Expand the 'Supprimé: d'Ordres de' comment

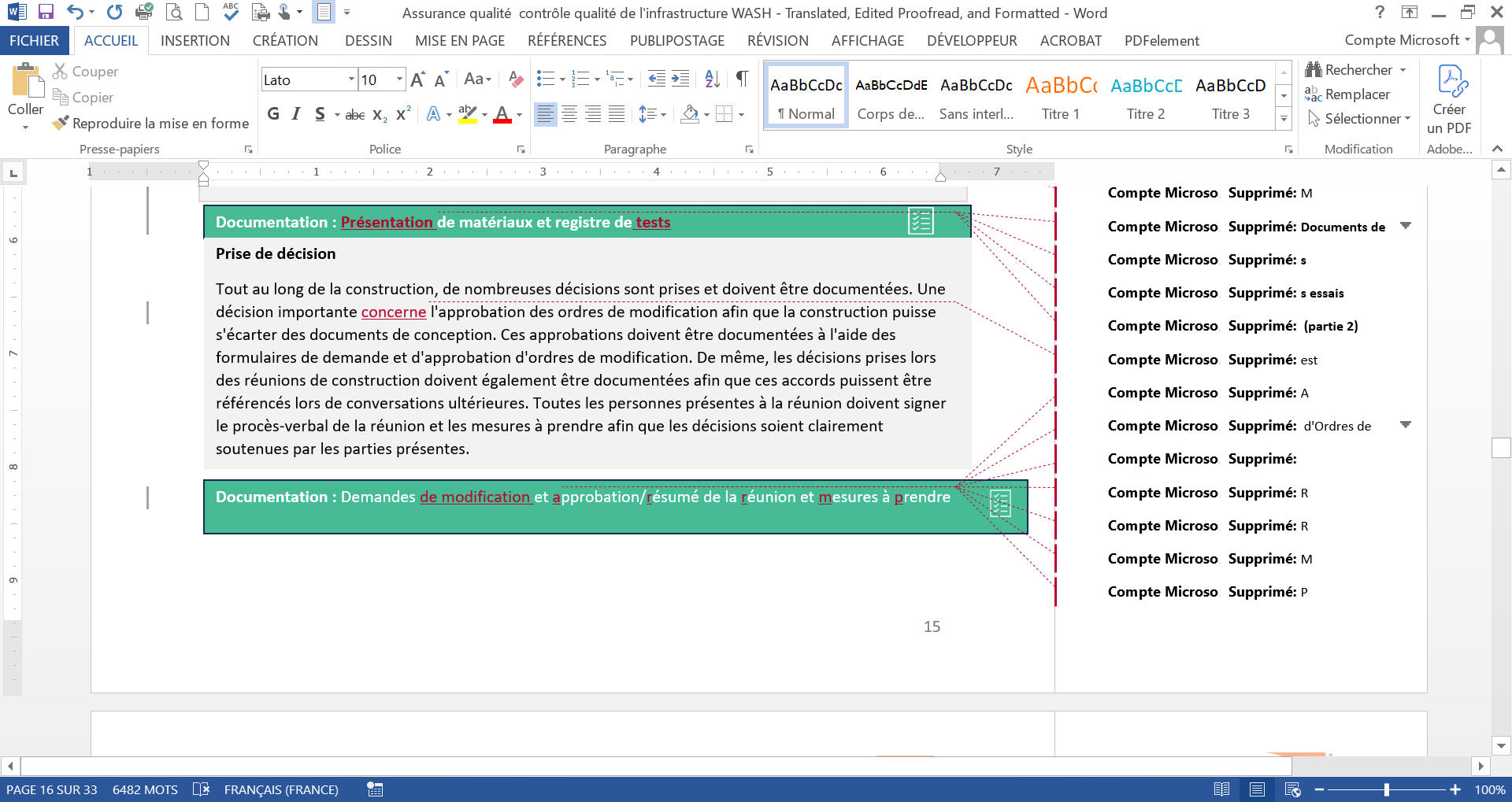point(1406,425)
